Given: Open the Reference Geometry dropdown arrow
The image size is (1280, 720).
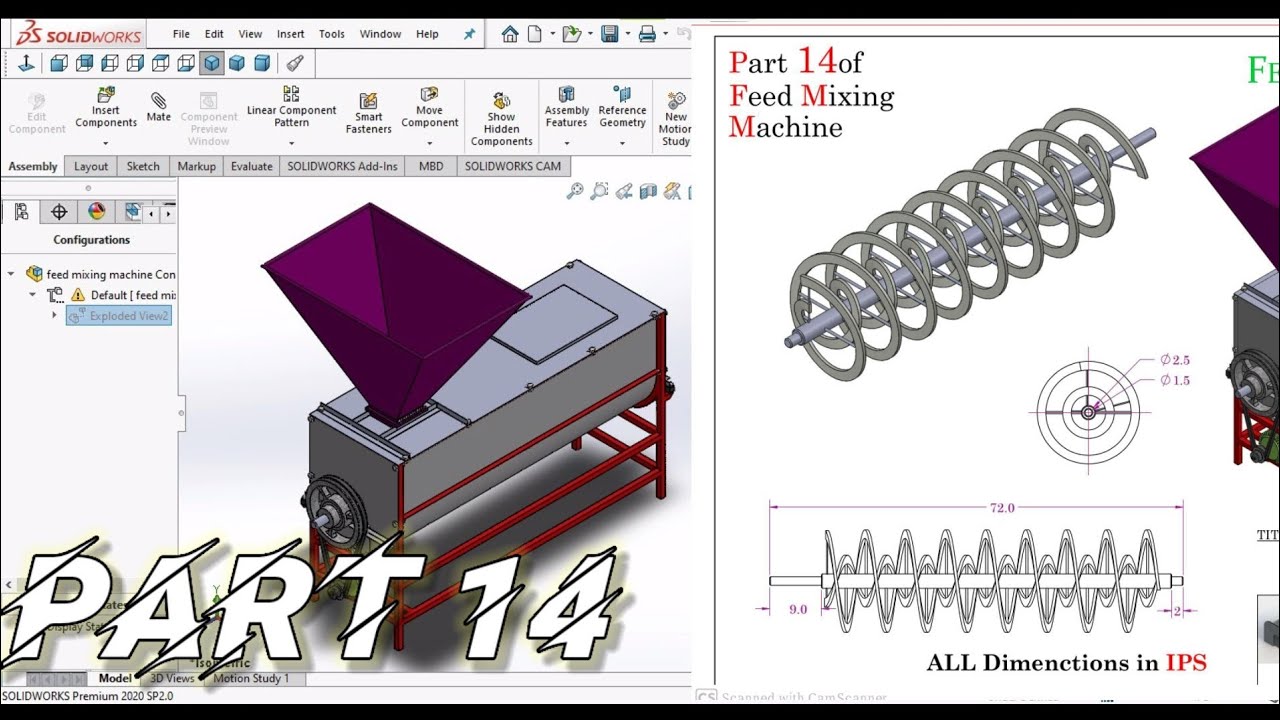Looking at the screenshot, I should click(622, 143).
